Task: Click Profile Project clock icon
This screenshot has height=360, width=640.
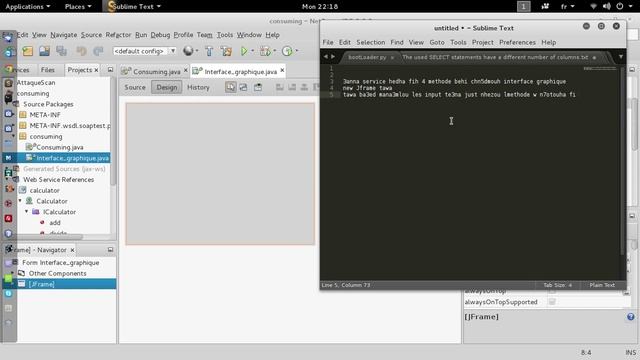Action: point(287,51)
